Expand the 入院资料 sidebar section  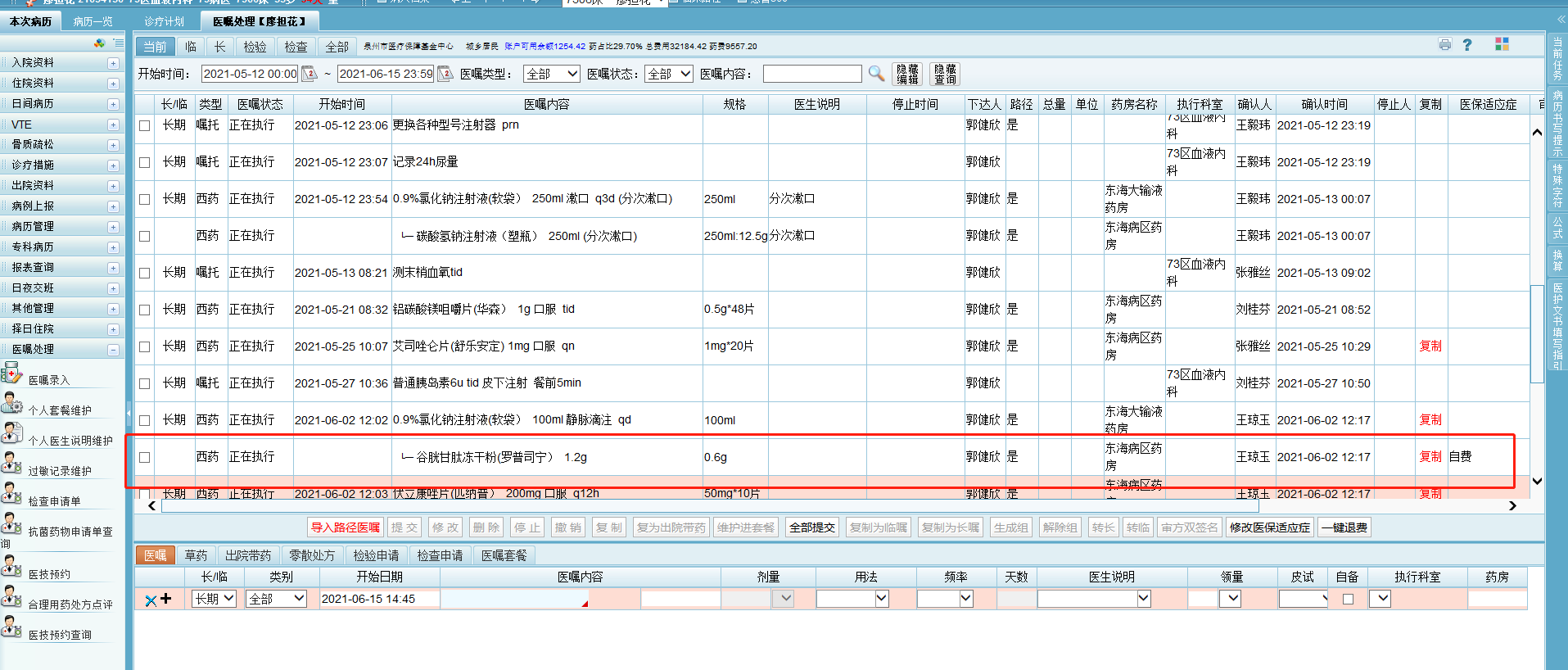click(x=113, y=63)
